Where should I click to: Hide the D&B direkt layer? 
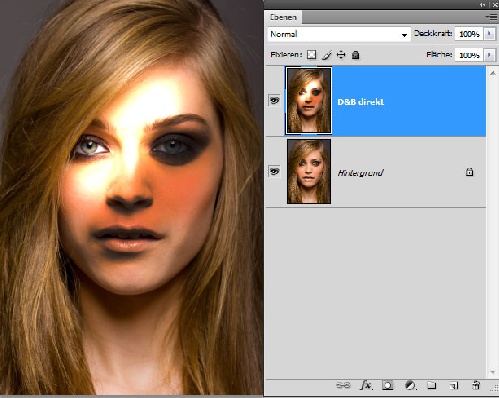click(274, 100)
